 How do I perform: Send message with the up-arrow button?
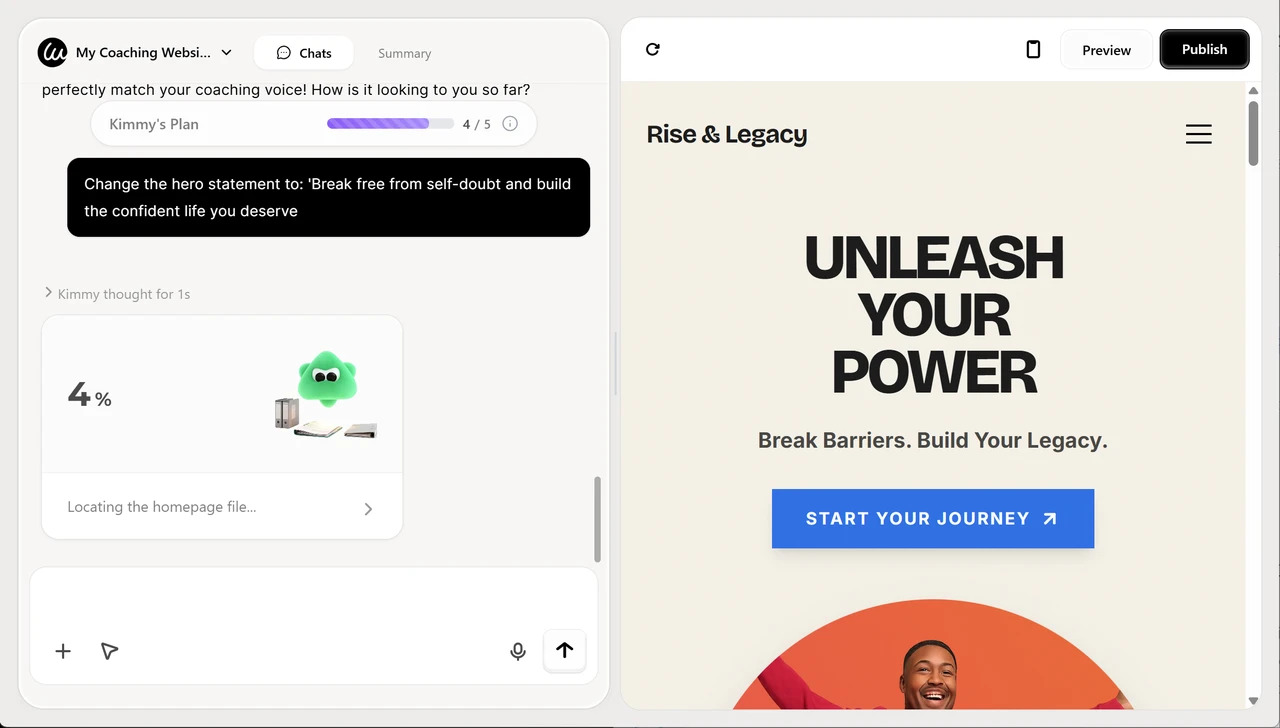(565, 650)
